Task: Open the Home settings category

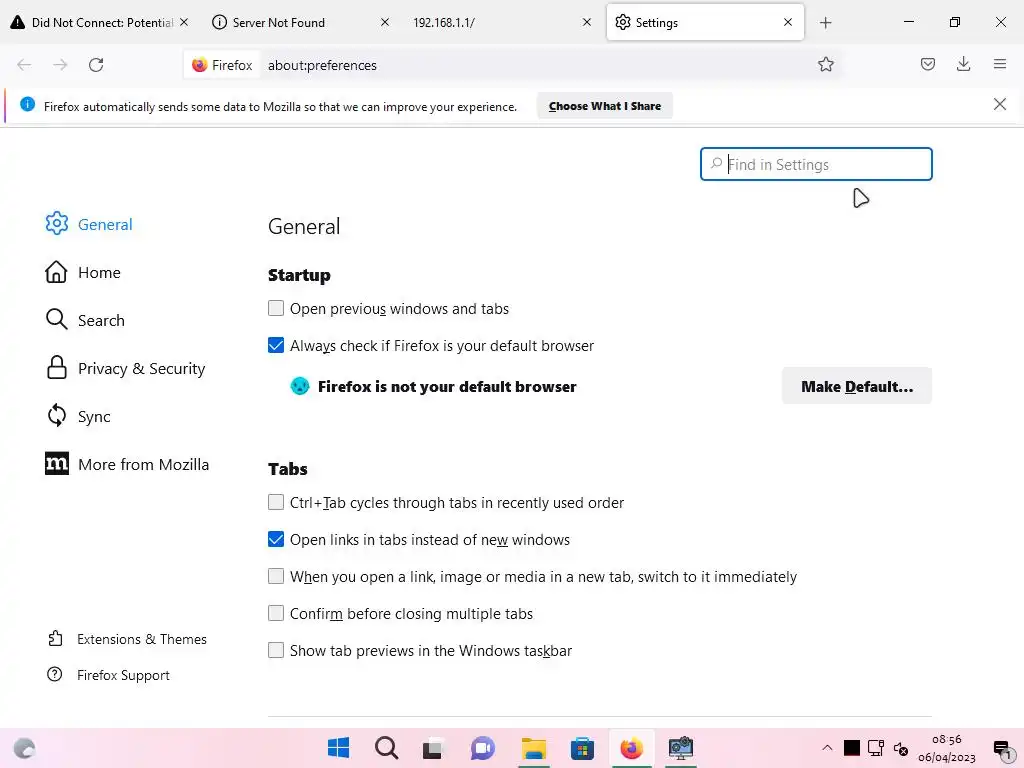Action: point(83,272)
